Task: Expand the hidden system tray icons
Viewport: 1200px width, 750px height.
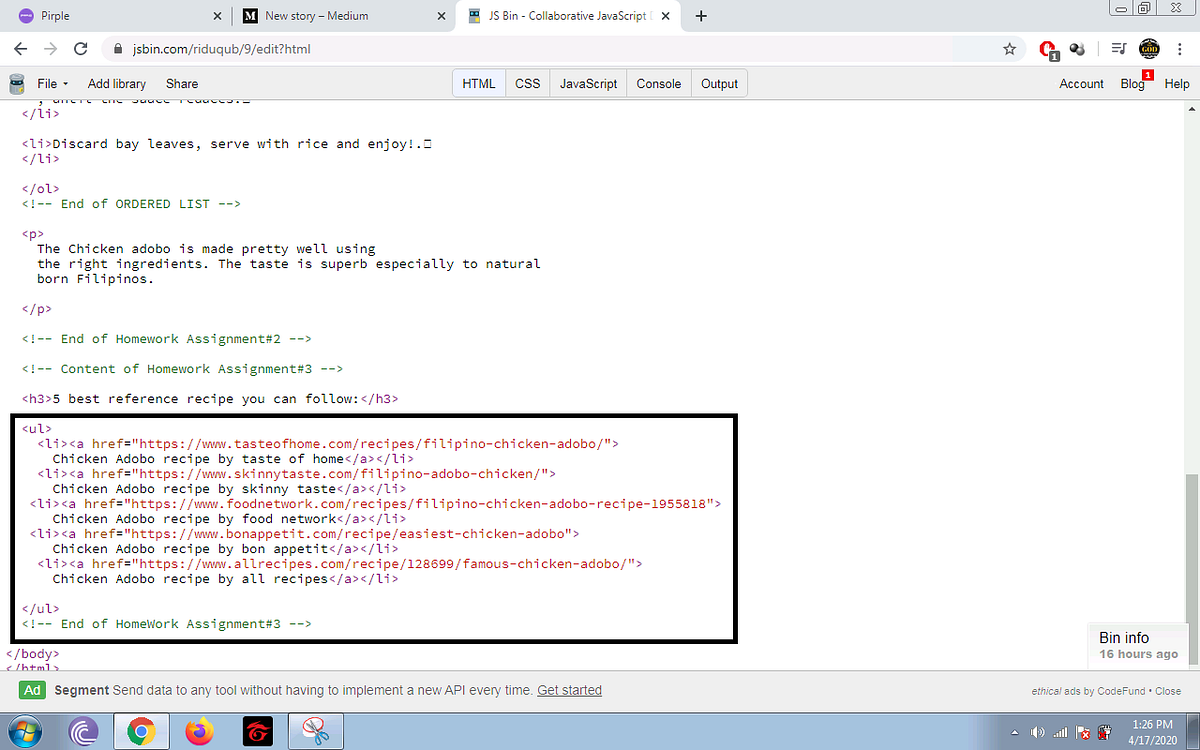Action: pyautogui.click(x=1013, y=731)
